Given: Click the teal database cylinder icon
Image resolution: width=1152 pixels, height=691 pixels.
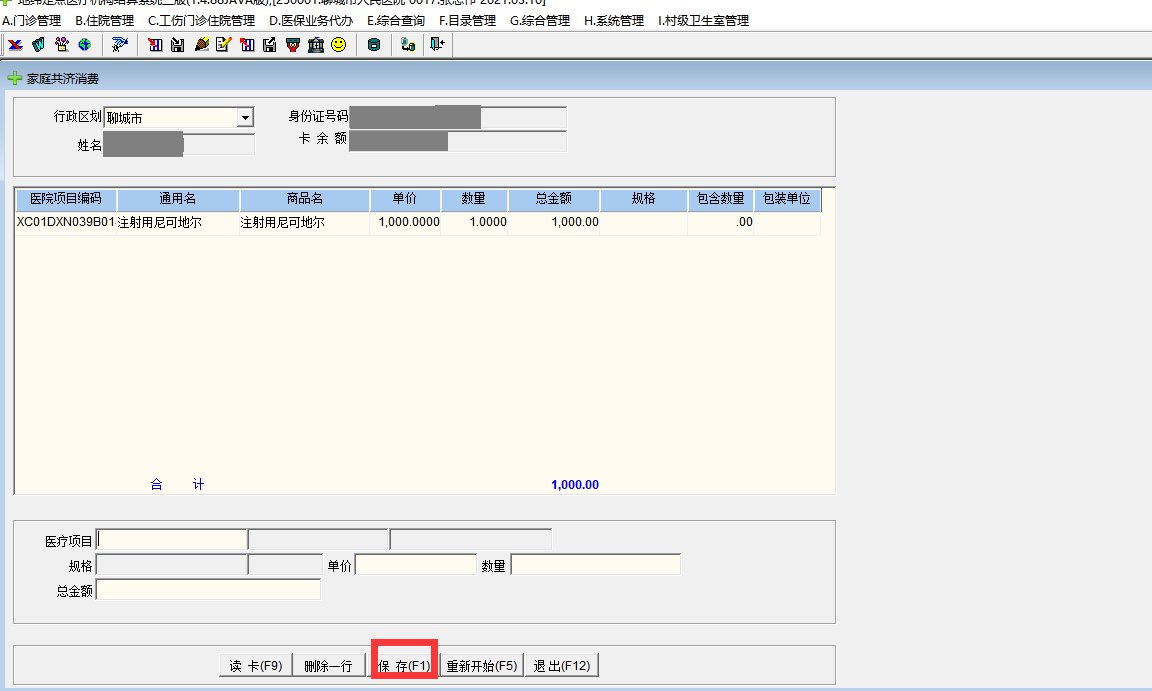Looking at the screenshot, I should click(373, 45).
